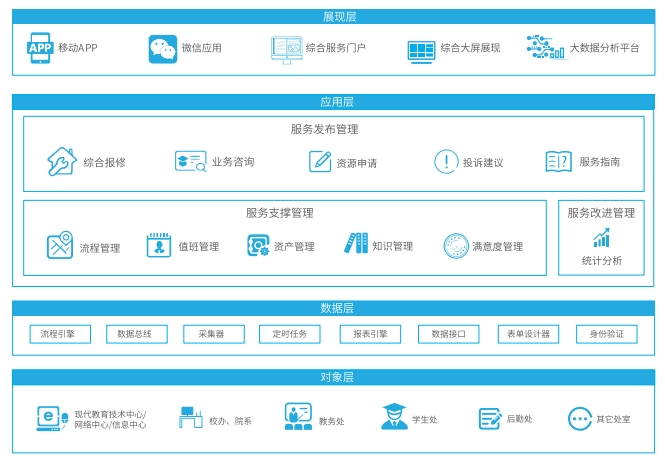The width and height of the screenshot is (665, 463).
Task: Click the 网络中心/信息中心 label
Action: click(x=110, y=425)
